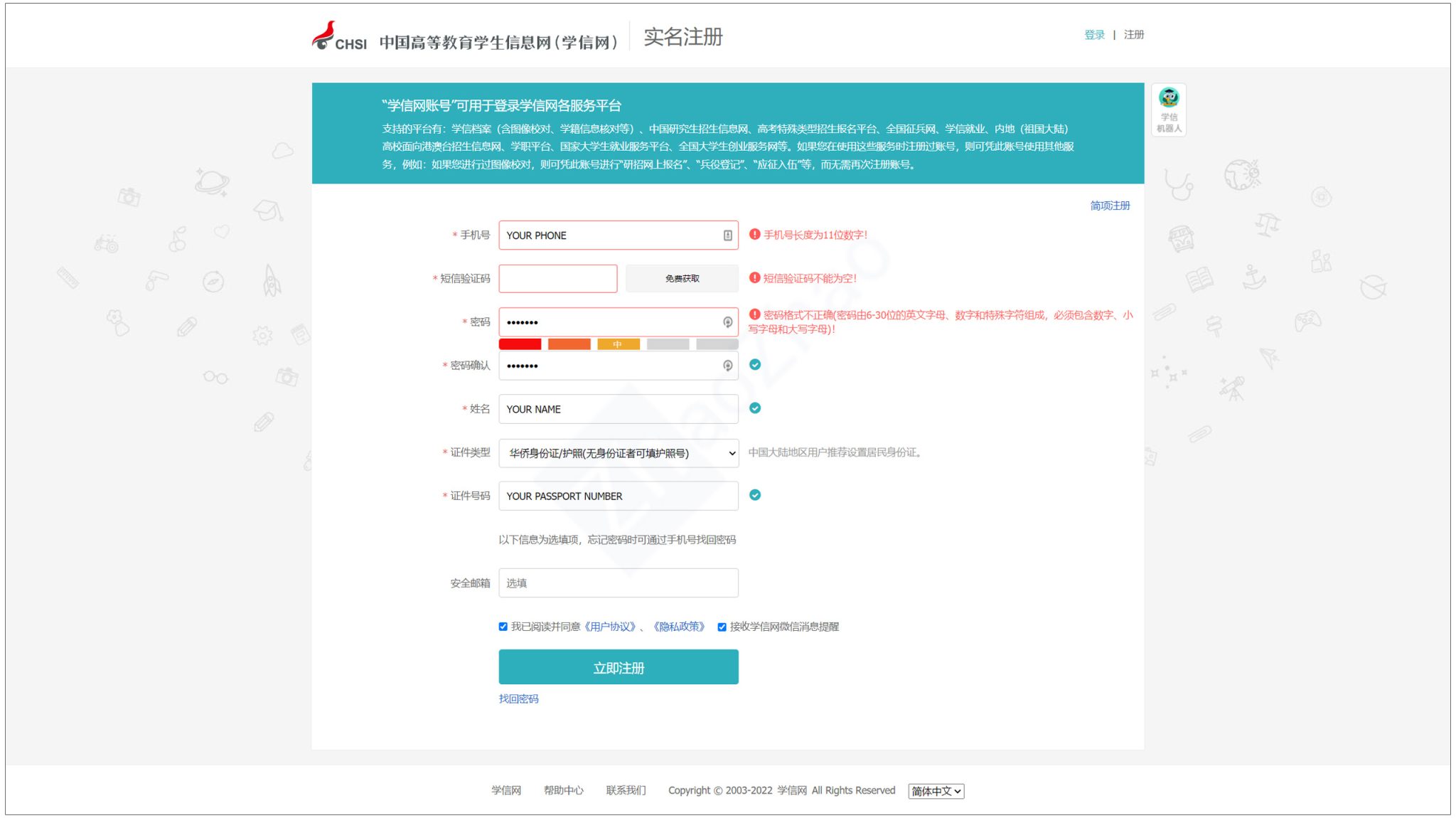Viewport: 1456px width, 818px height.
Task: Click the secure keyboard icon in the 密码 field
Action: pyautogui.click(x=727, y=322)
